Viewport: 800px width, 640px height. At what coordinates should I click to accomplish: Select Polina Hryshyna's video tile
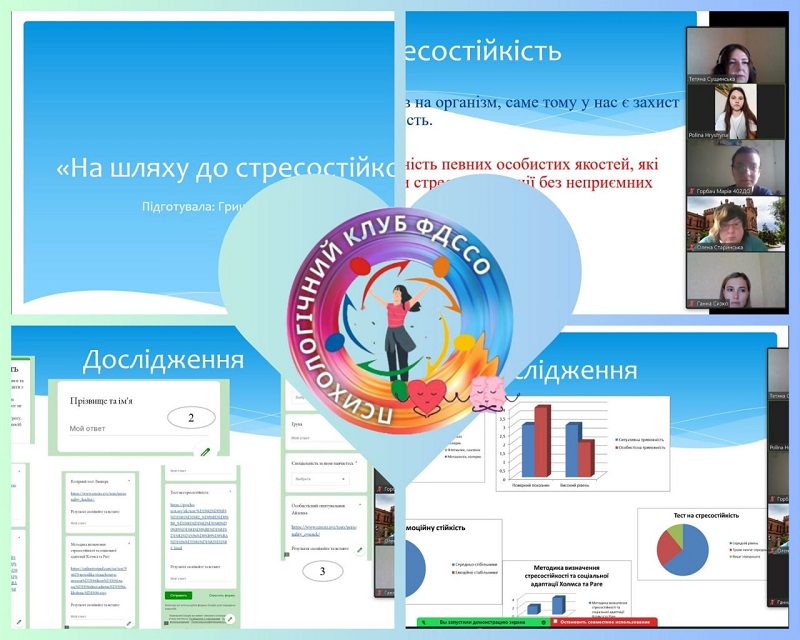736,112
